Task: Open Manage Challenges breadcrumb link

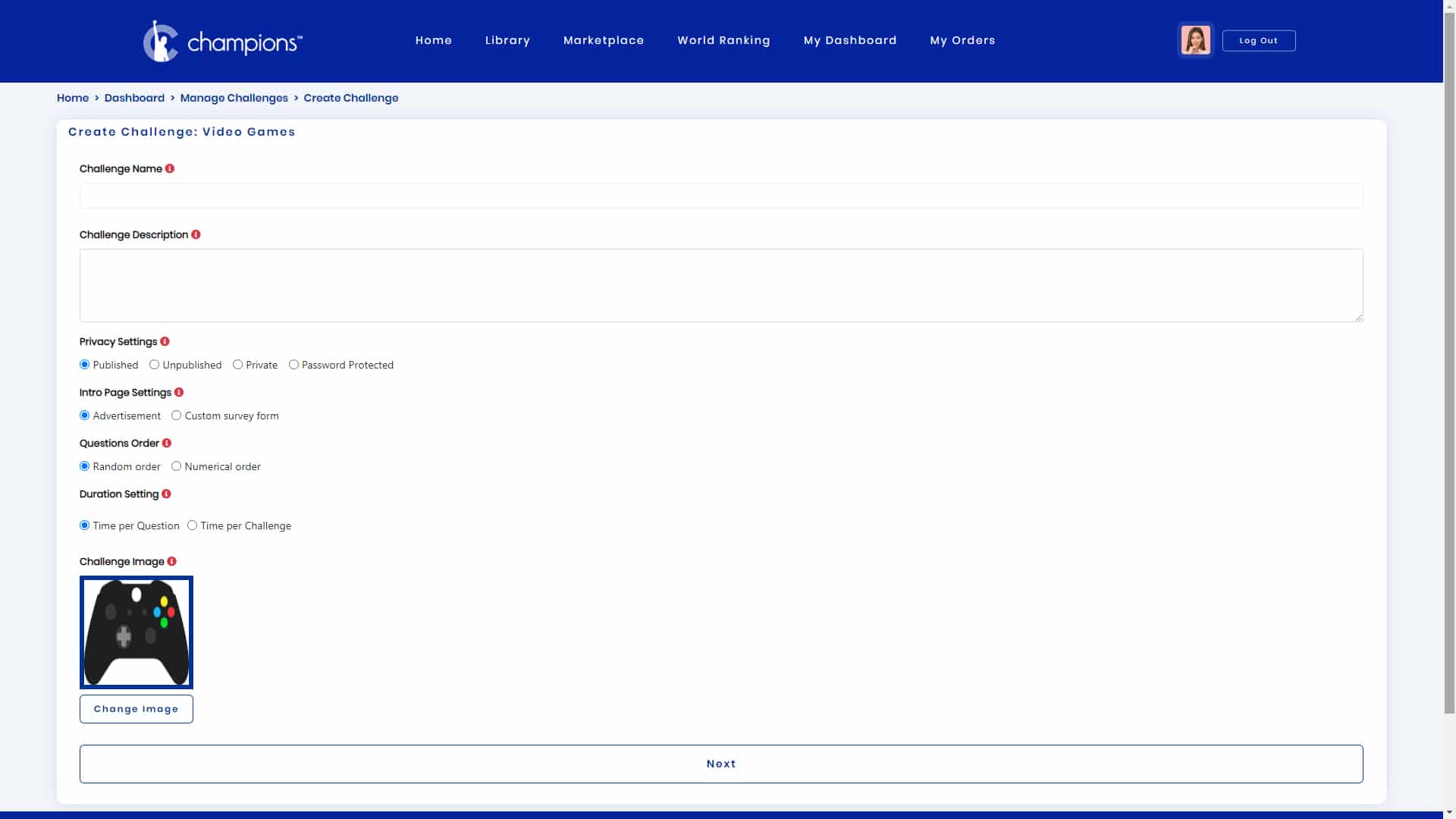Action: point(234,98)
